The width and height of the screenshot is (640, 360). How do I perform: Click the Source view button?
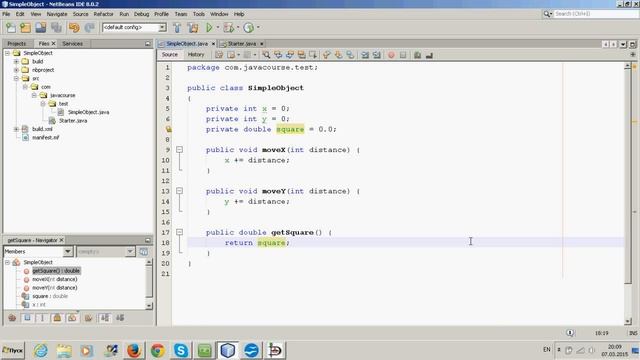[x=170, y=55]
